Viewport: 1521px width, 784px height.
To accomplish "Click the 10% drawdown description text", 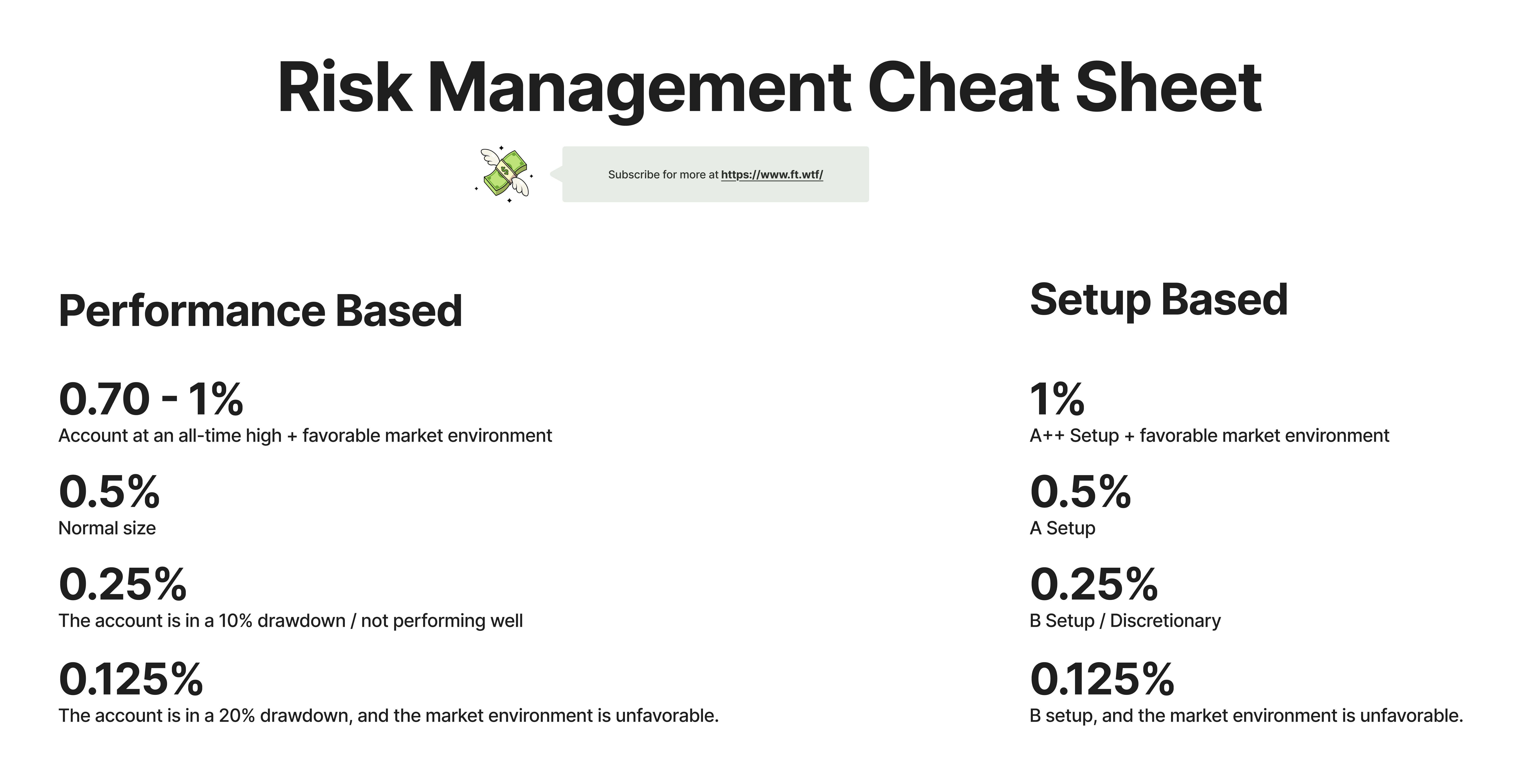I will (x=291, y=621).
